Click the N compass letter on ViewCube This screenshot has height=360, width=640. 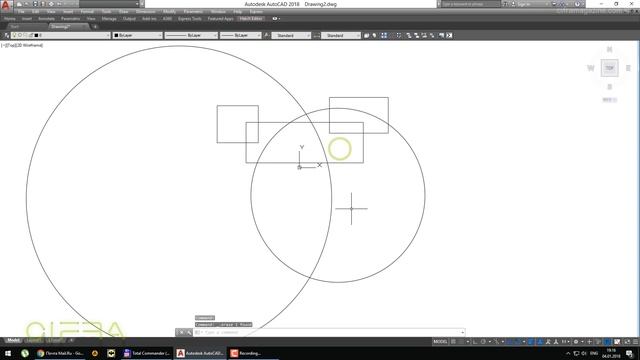pyautogui.click(x=609, y=49)
